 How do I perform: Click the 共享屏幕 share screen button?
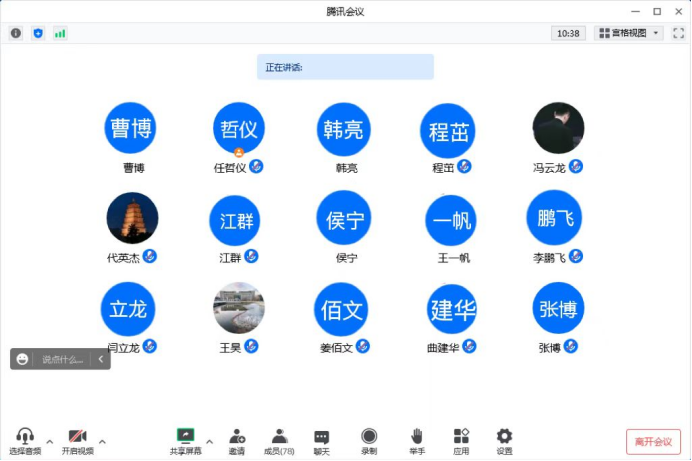[x=185, y=440]
